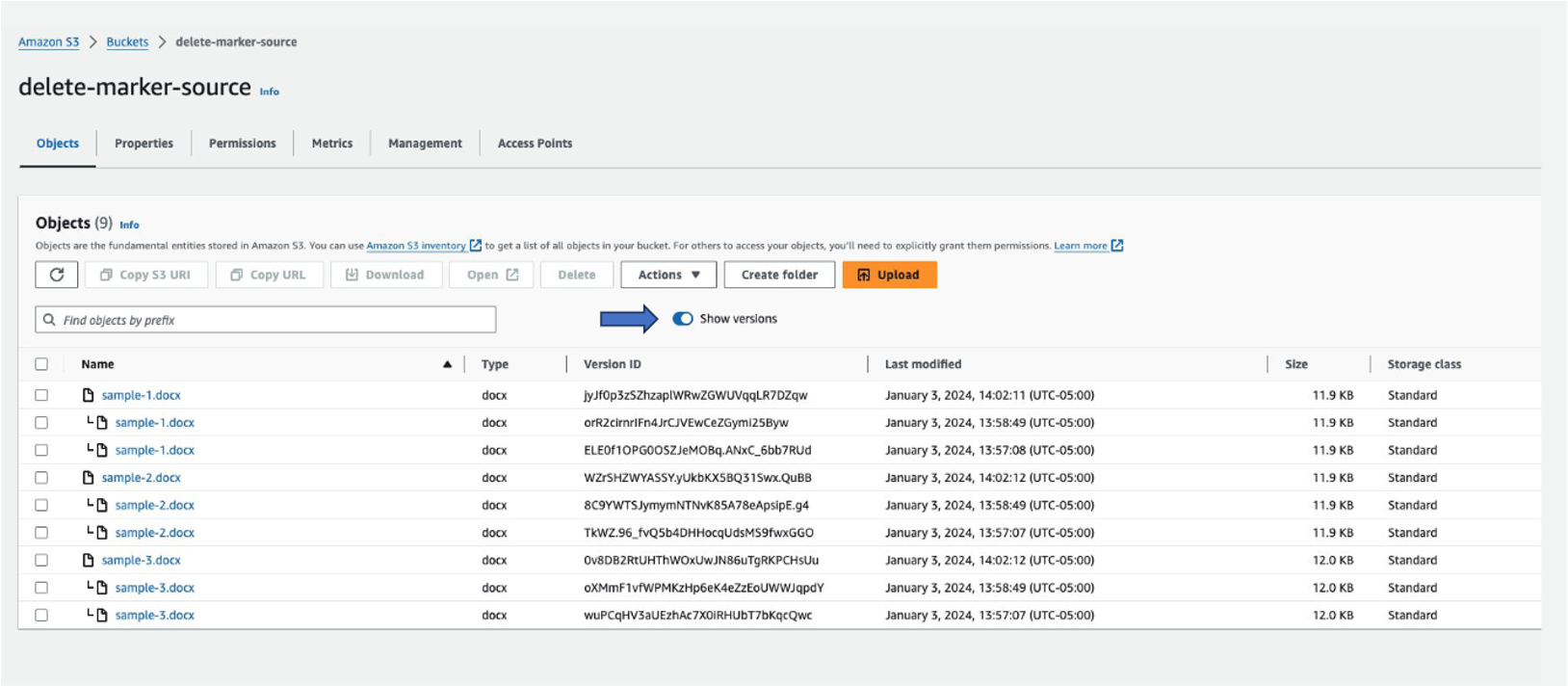1568x686 pixels.
Task: Click the Last modified column header
Action: point(923,364)
